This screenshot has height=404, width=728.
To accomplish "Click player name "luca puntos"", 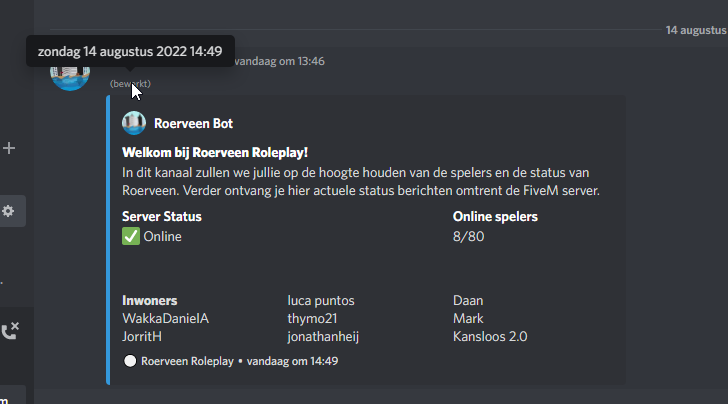I will pos(321,300).
